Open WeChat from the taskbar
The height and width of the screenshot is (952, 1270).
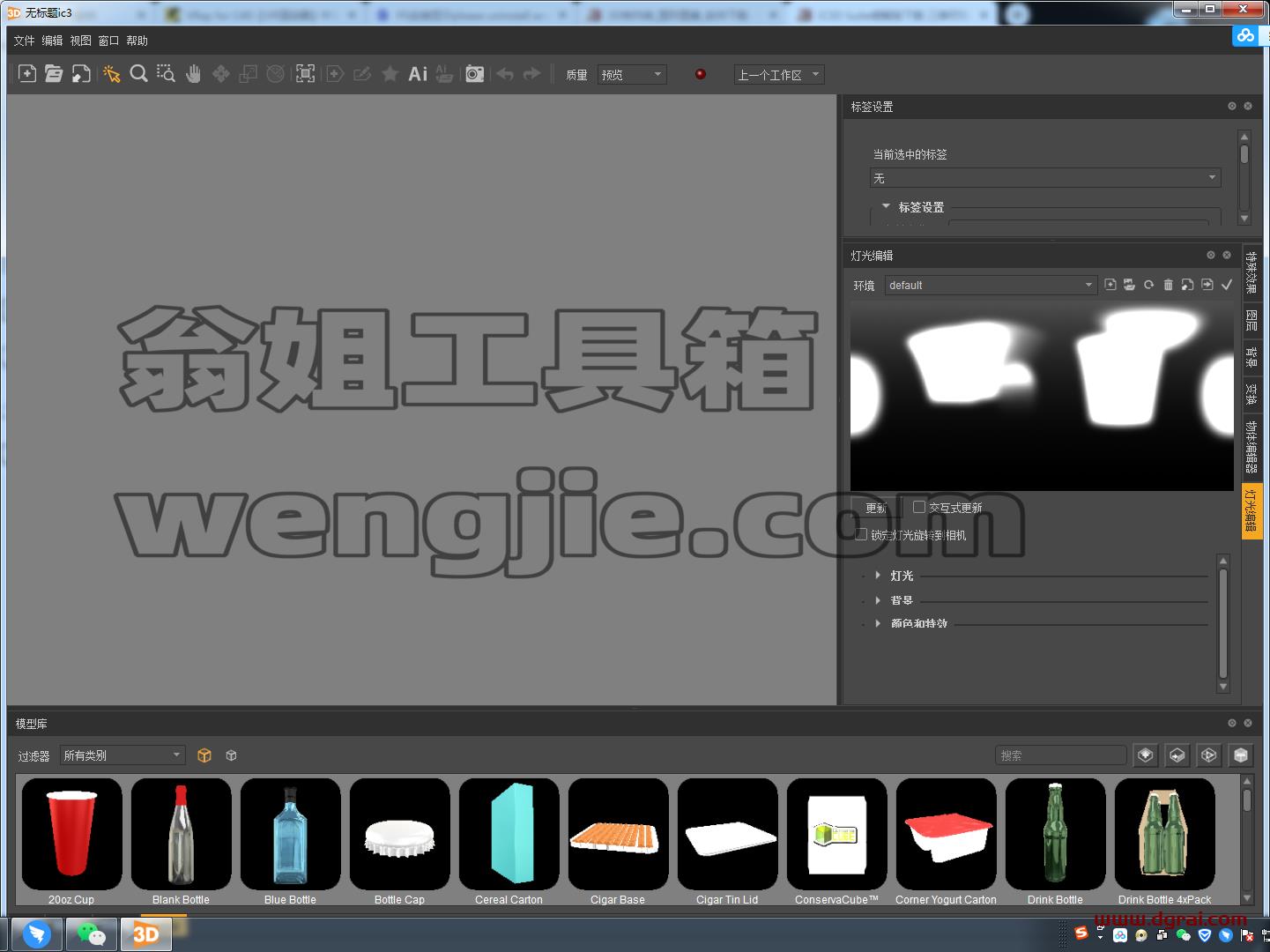(92, 934)
